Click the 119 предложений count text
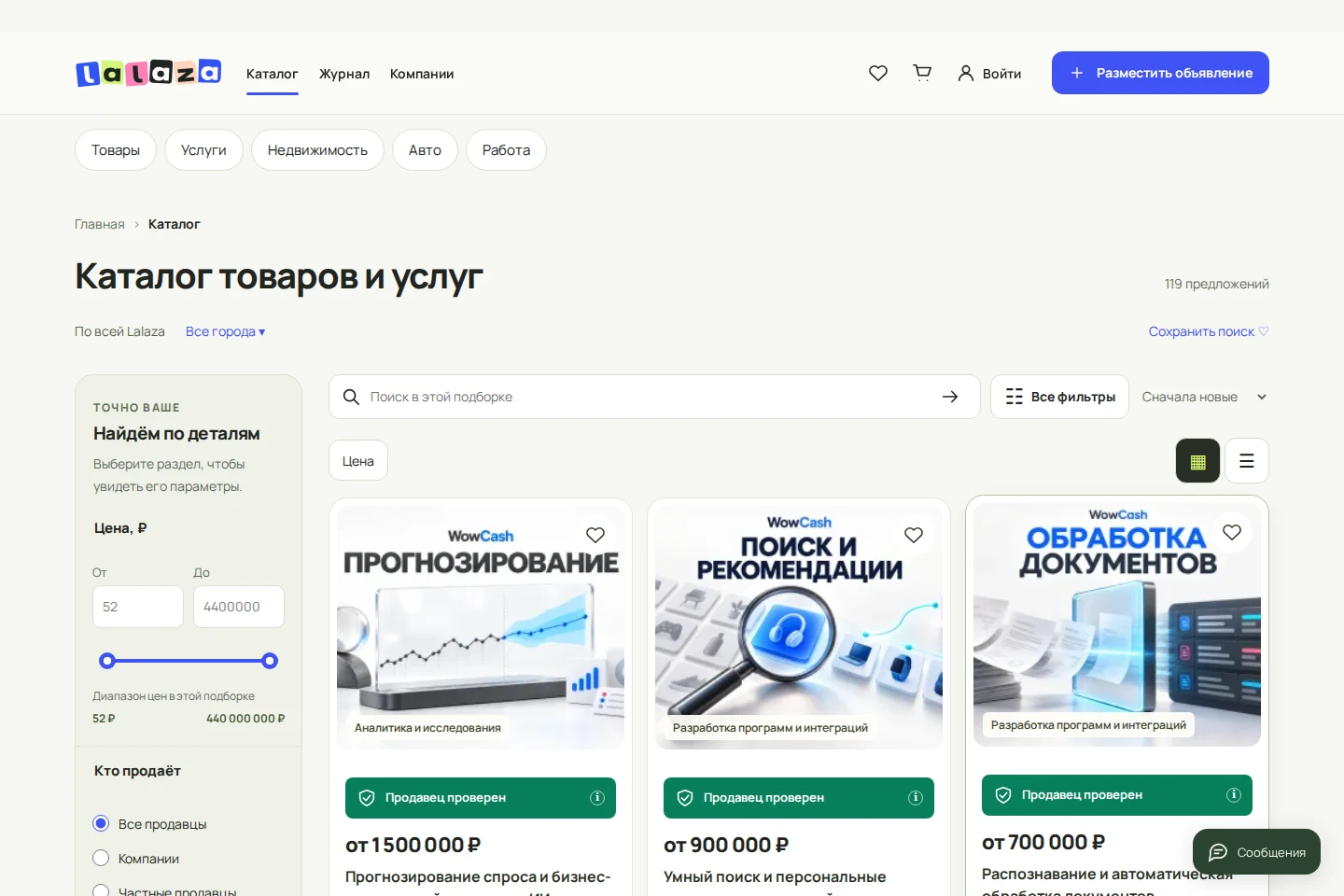This screenshot has width=1344, height=896. point(1217,284)
